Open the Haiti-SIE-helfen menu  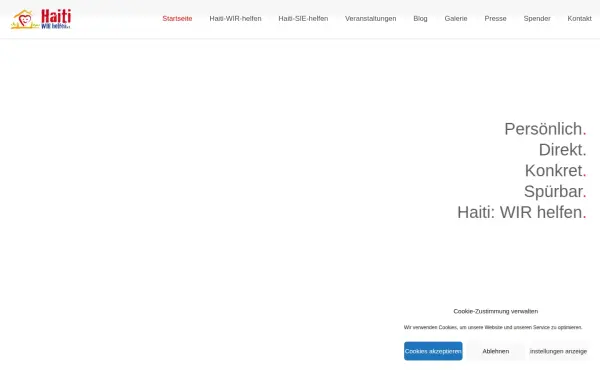click(x=303, y=18)
